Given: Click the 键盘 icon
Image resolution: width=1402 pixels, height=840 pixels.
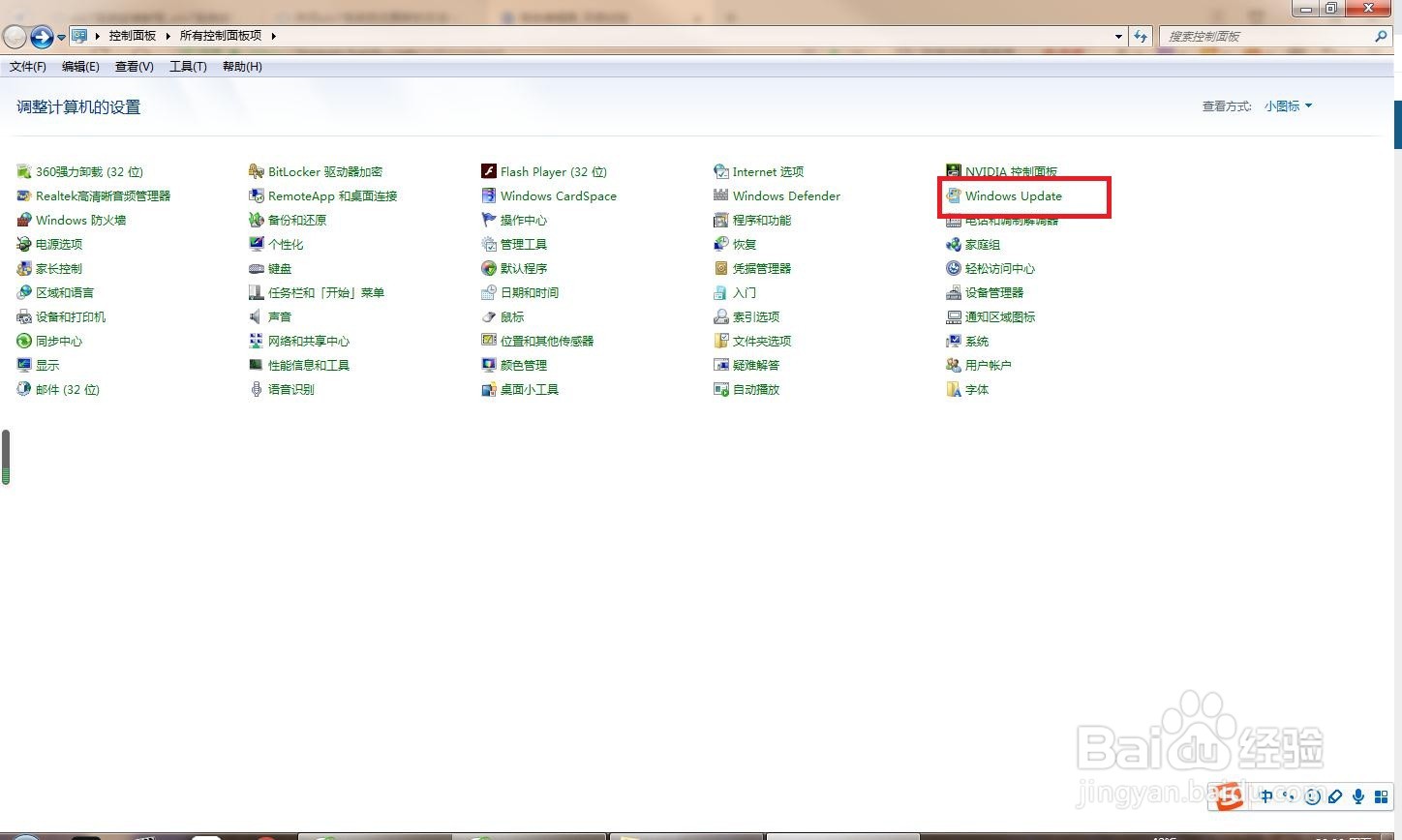Looking at the screenshot, I should click(x=257, y=268).
